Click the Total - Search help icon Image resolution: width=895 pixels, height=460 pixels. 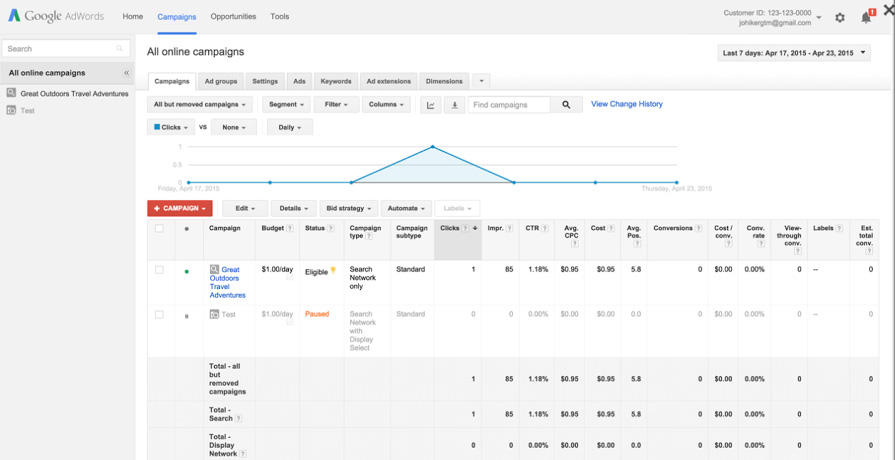pyautogui.click(x=239, y=419)
